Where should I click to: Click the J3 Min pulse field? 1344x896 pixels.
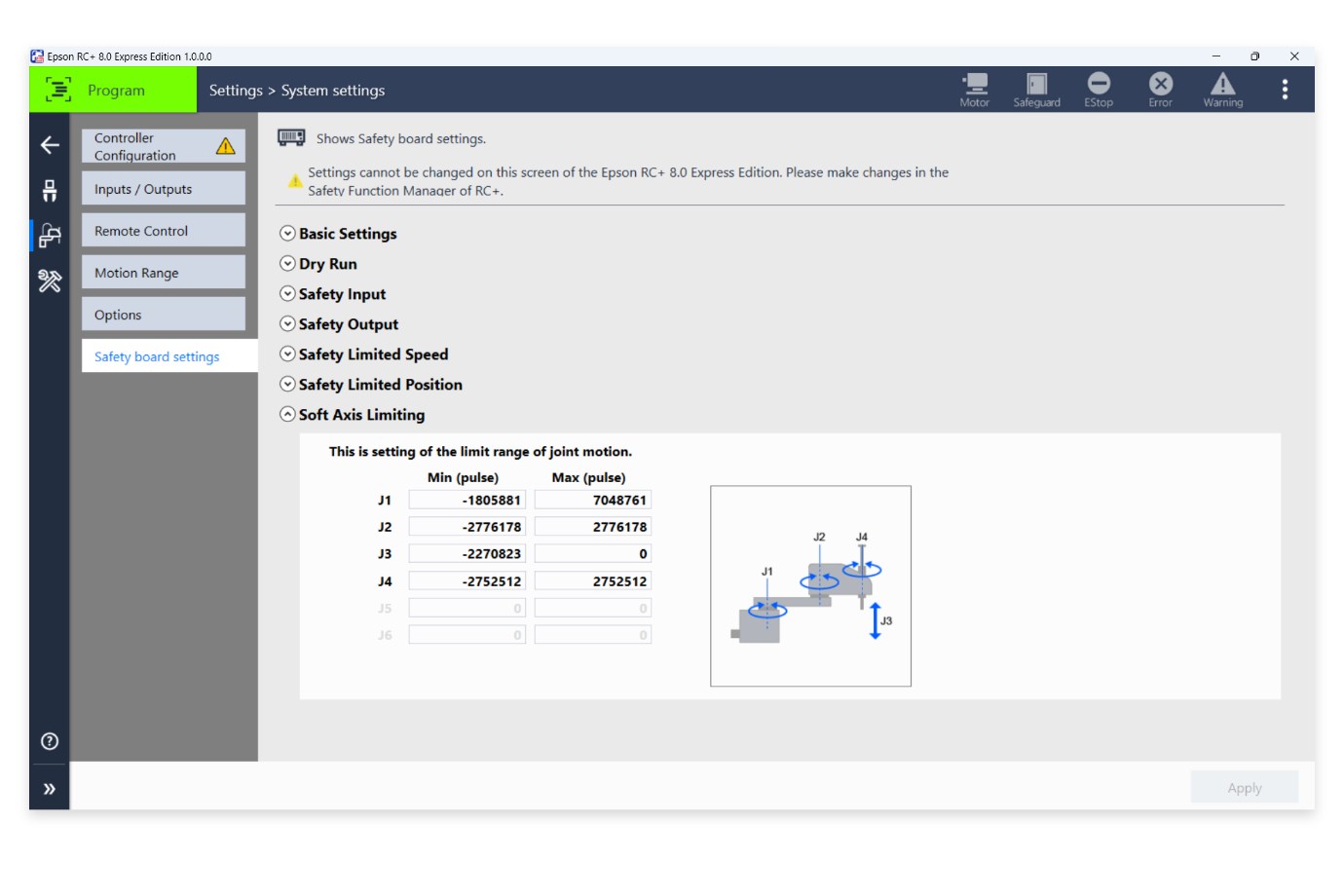[x=467, y=553]
